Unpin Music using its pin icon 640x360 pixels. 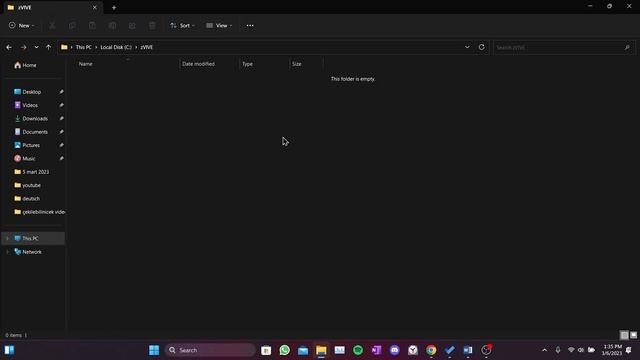click(61, 158)
